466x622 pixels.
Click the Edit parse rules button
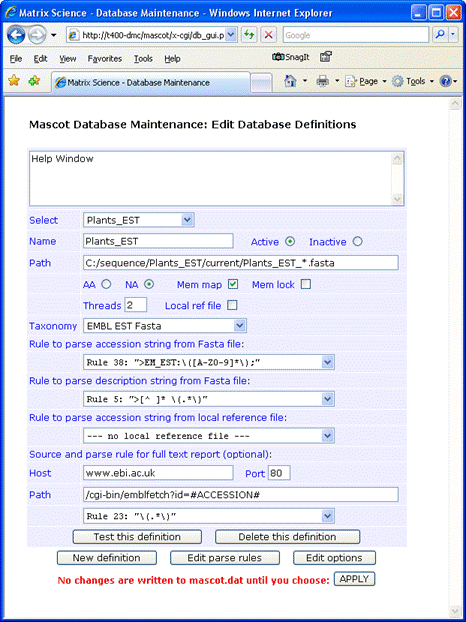(225, 558)
